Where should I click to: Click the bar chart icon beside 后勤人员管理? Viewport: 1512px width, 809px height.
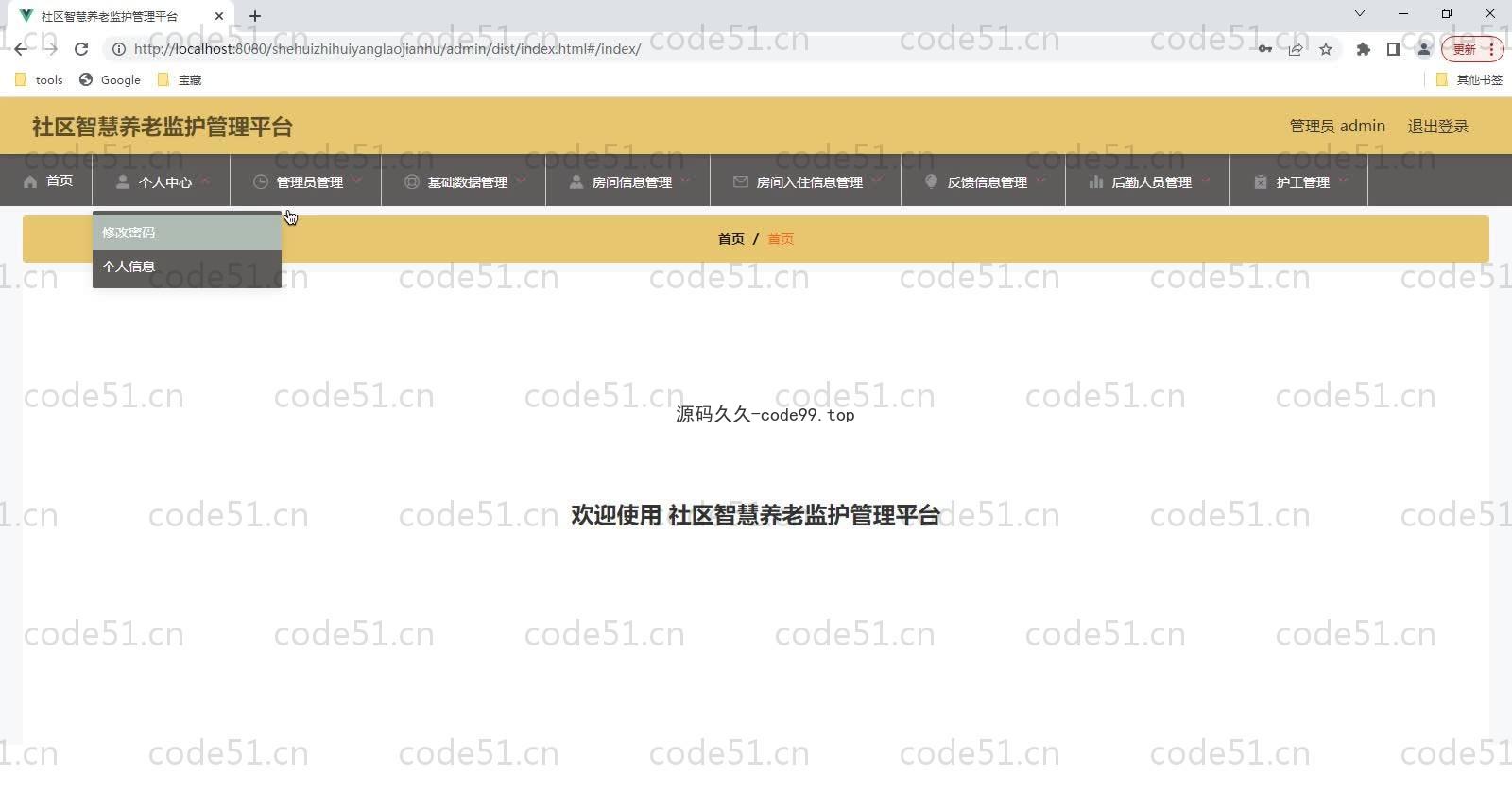tap(1095, 181)
